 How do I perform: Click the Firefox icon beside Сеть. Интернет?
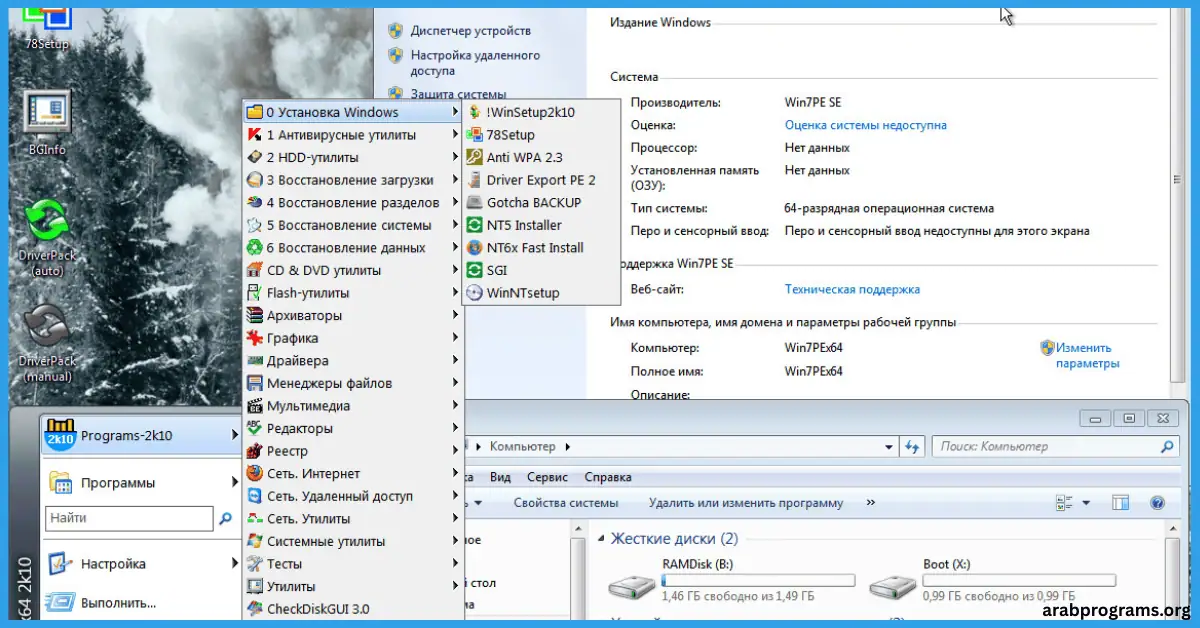[x=254, y=474]
